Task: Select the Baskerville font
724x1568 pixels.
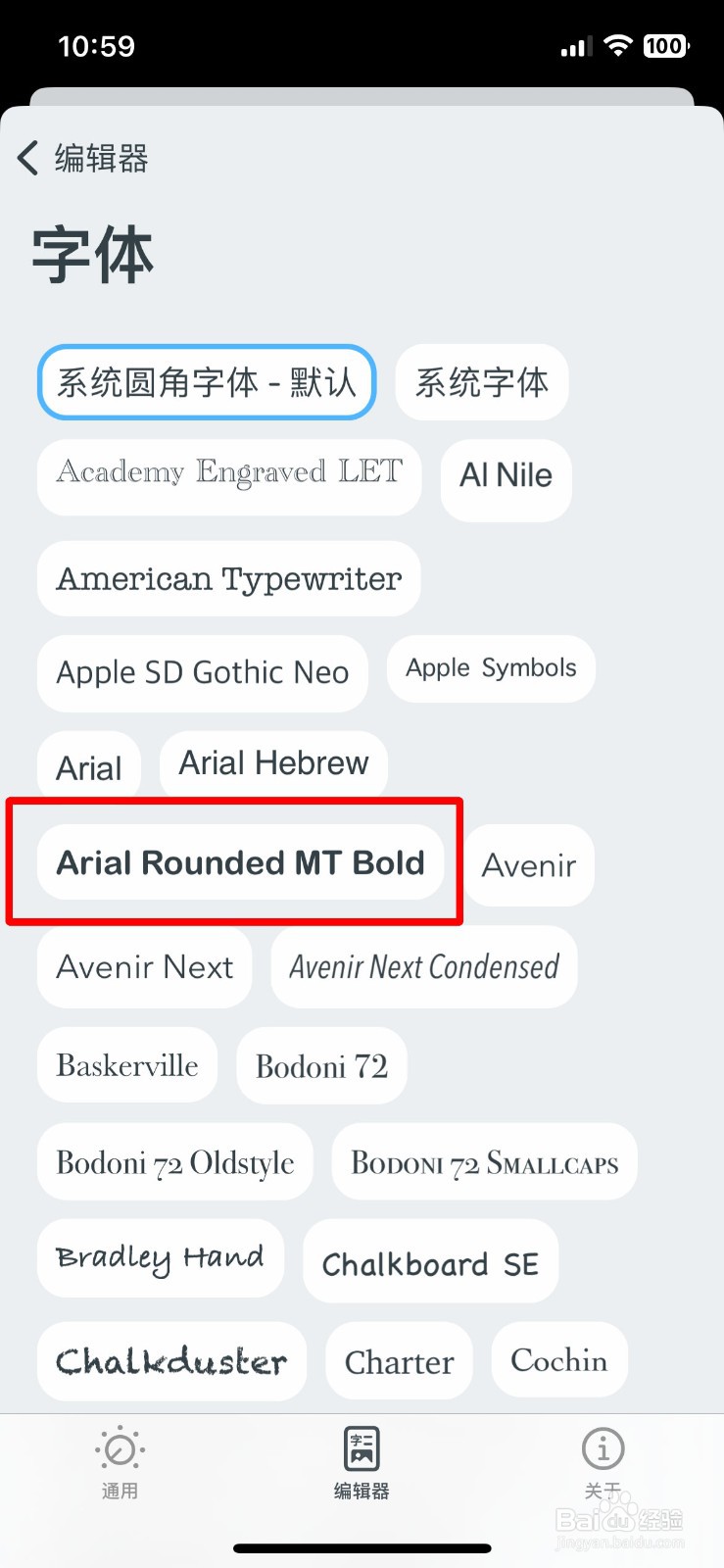Action: pos(127,1065)
